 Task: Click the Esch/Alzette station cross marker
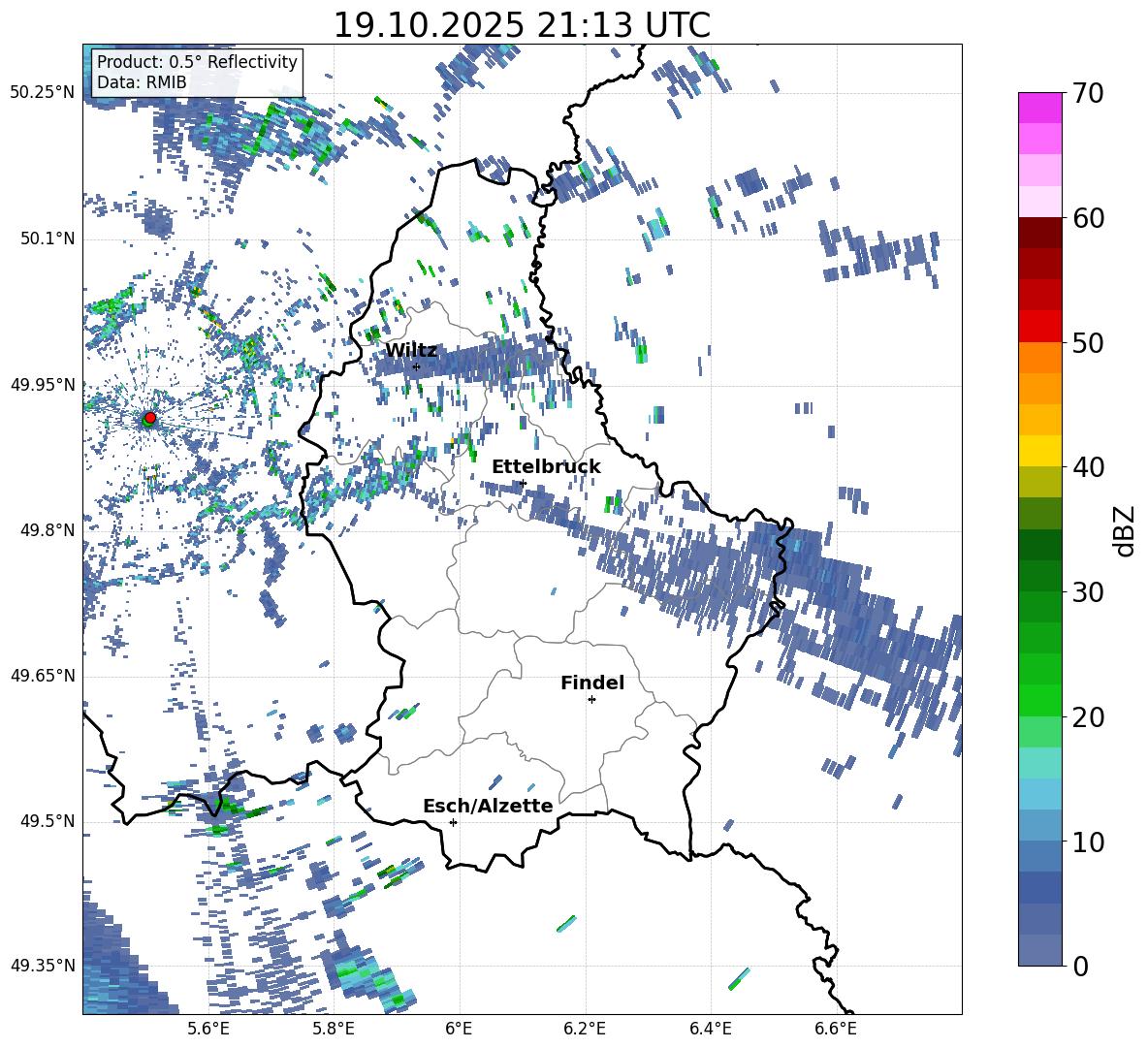[x=453, y=822]
